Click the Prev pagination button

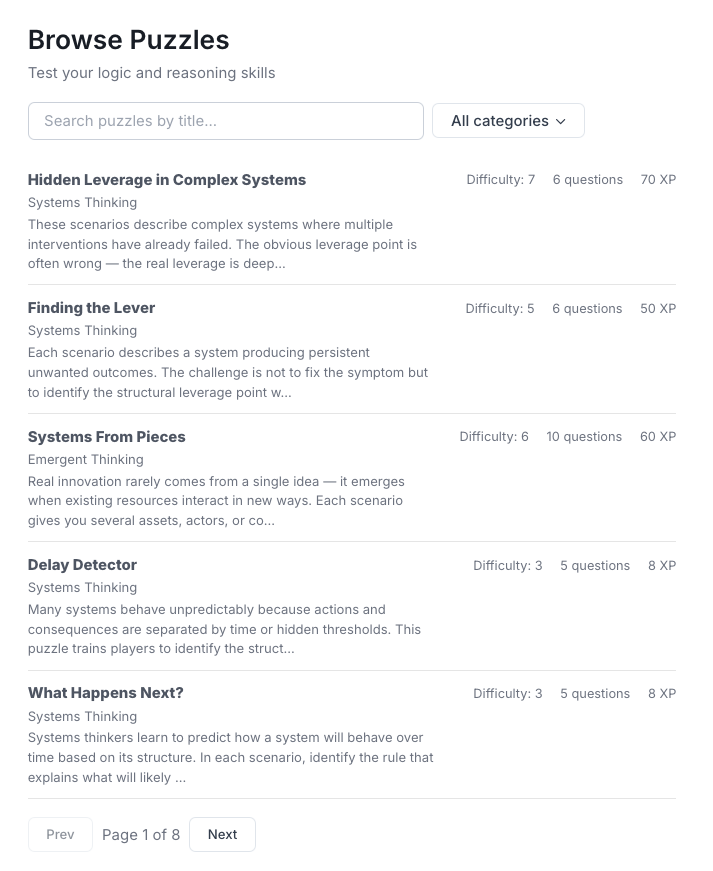pos(60,834)
